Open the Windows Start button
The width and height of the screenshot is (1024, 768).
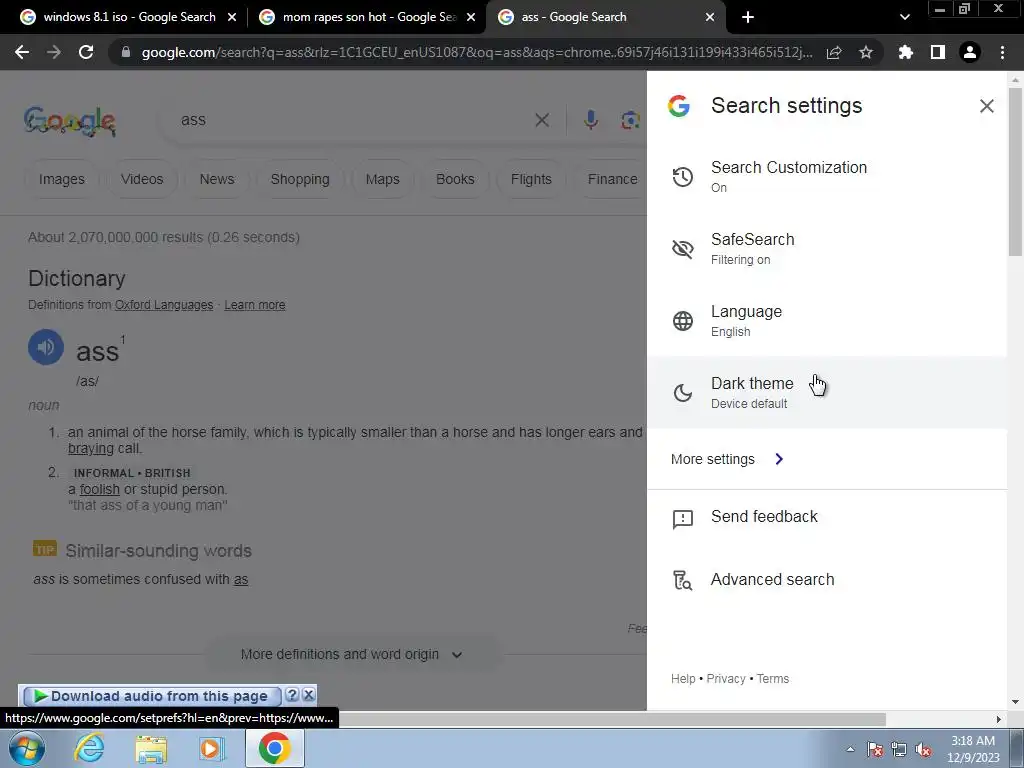pos(26,748)
